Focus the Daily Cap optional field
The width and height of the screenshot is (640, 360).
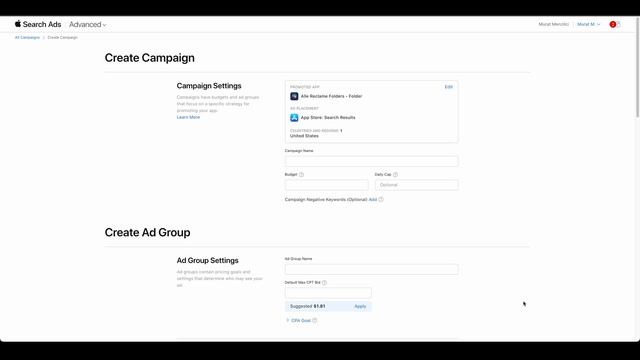tap(416, 185)
